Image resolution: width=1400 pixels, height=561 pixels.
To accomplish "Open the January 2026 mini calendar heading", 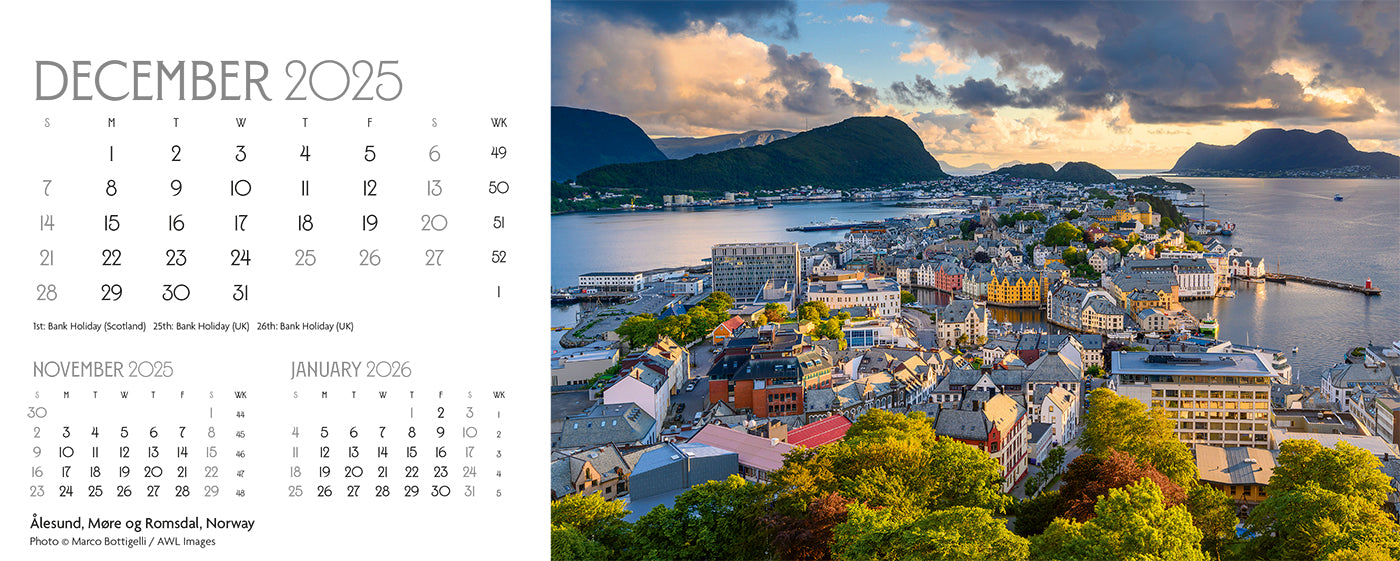I will click(351, 370).
